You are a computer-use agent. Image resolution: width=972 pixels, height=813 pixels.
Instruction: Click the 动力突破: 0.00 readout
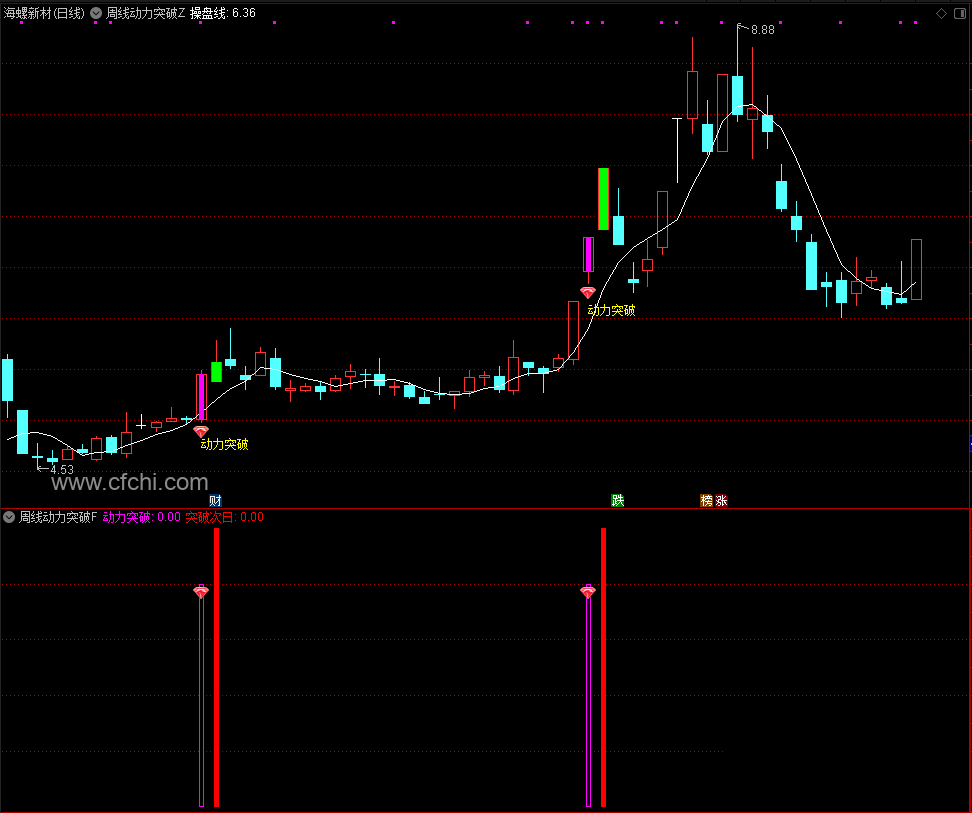(x=141, y=517)
